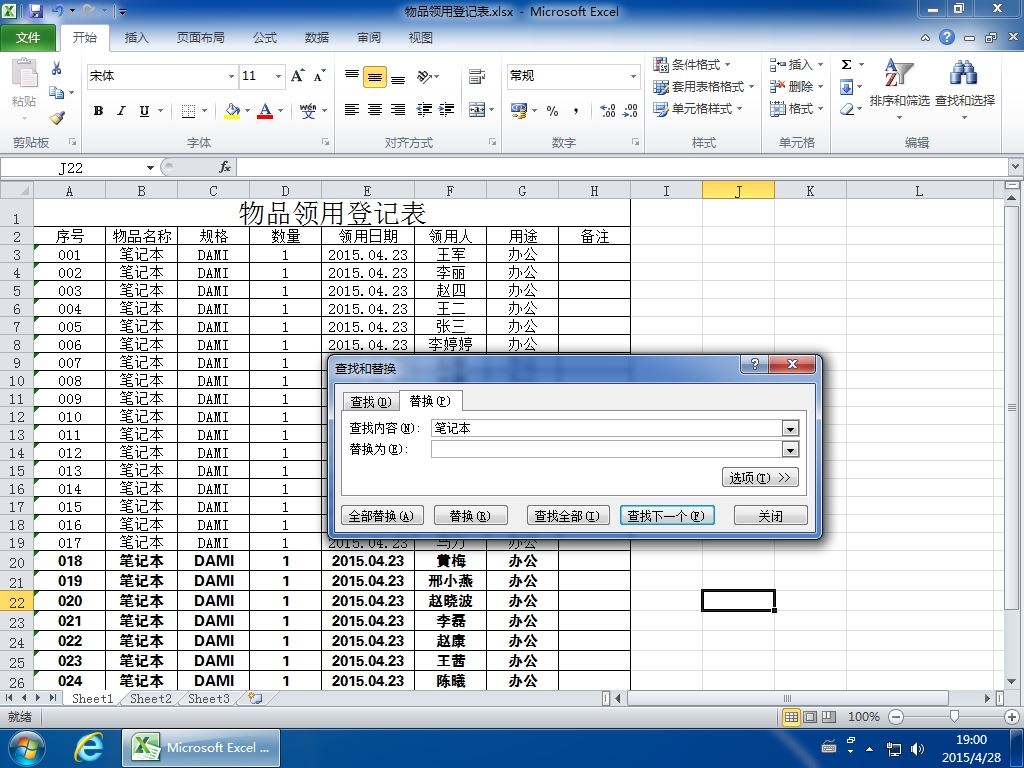The image size is (1024, 768).
Task: Open the font name 宋体 dropdown
Action: pos(231,76)
